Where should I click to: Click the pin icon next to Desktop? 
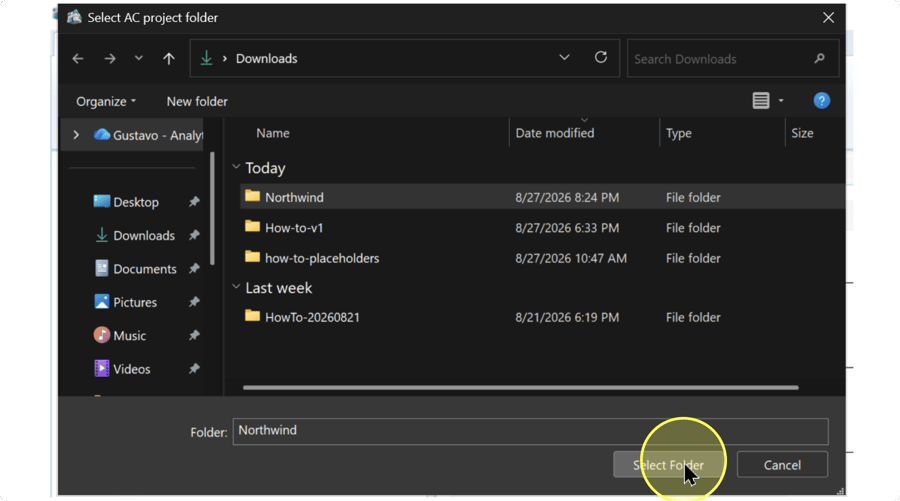pos(194,201)
